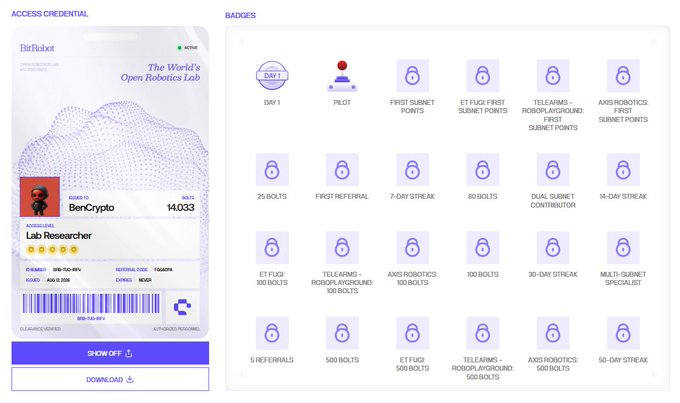Click the SHOW OFF button
Image resolution: width=680 pixels, height=403 pixels.
pyautogui.click(x=110, y=353)
